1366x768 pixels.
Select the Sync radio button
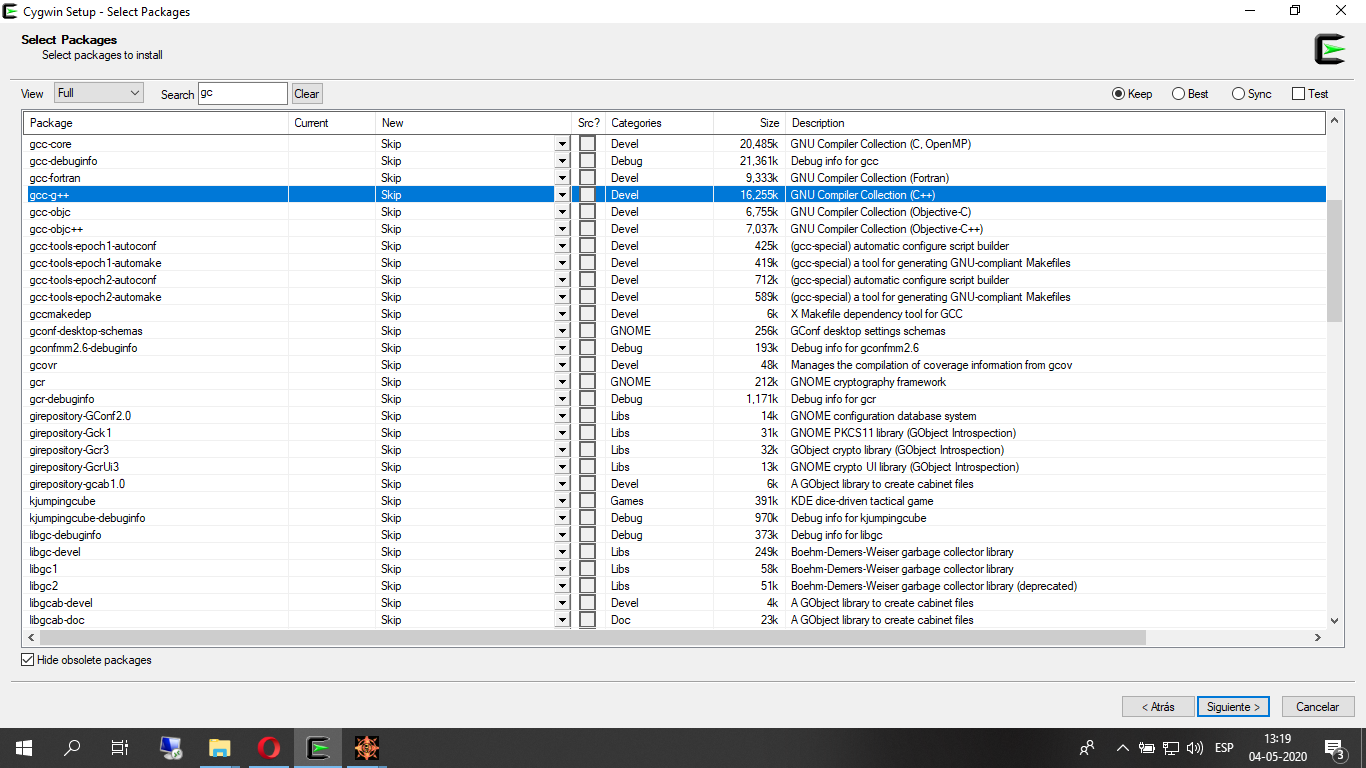1238,94
